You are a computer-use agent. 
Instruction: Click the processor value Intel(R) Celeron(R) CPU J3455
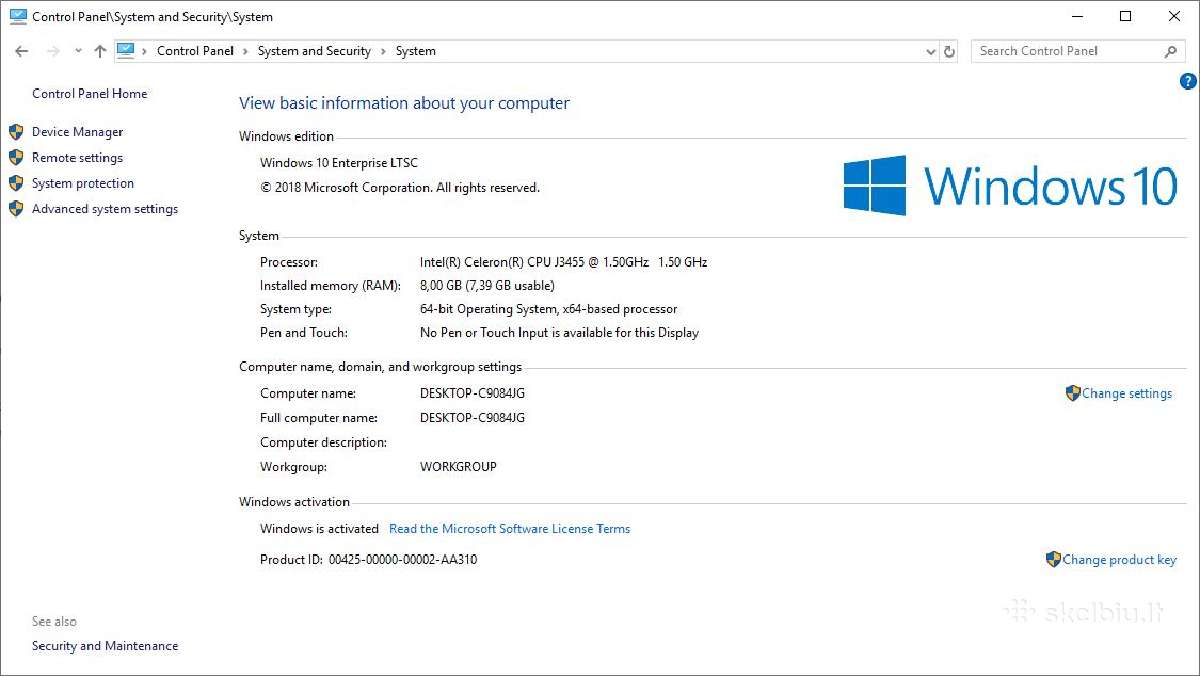click(x=564, y=262)
